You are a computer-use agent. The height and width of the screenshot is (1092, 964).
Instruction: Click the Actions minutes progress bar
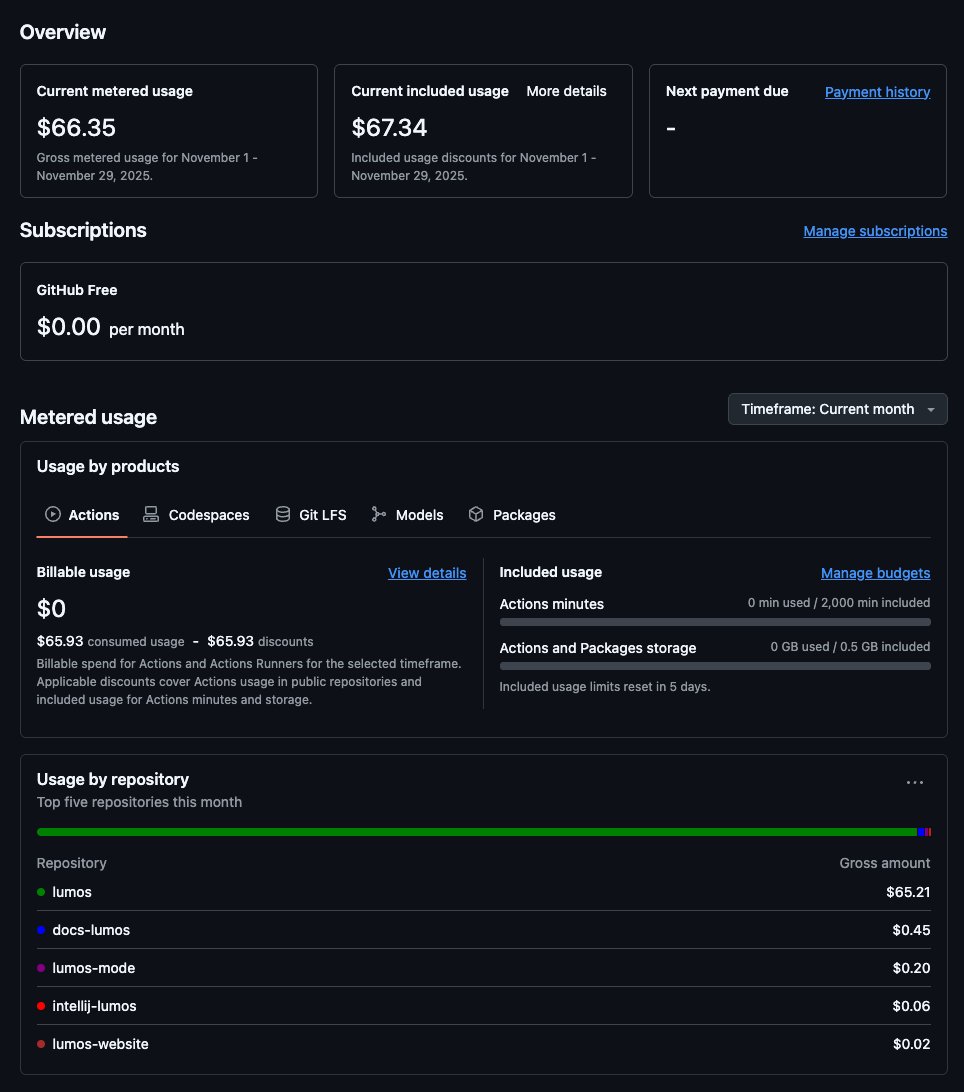click(x=715, y=622)
